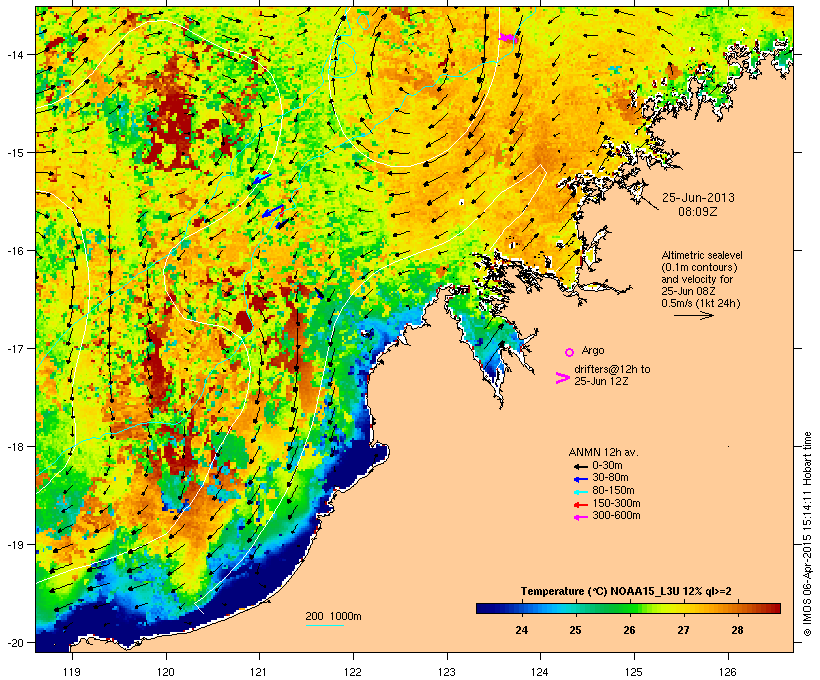Click longitude axis label 120

click(x=166, y=672)
